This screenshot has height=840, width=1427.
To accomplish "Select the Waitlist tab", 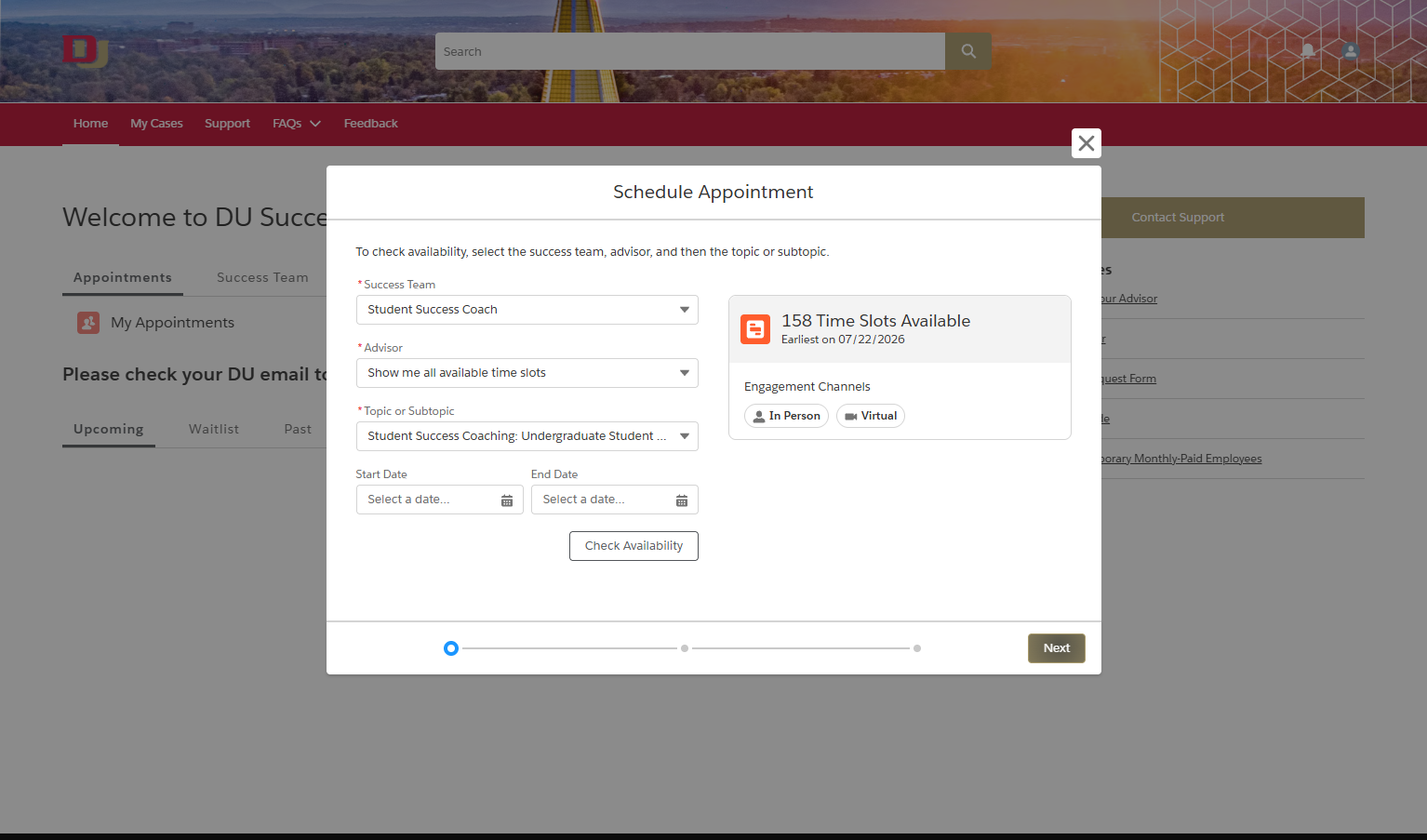I will click(214, 429).
